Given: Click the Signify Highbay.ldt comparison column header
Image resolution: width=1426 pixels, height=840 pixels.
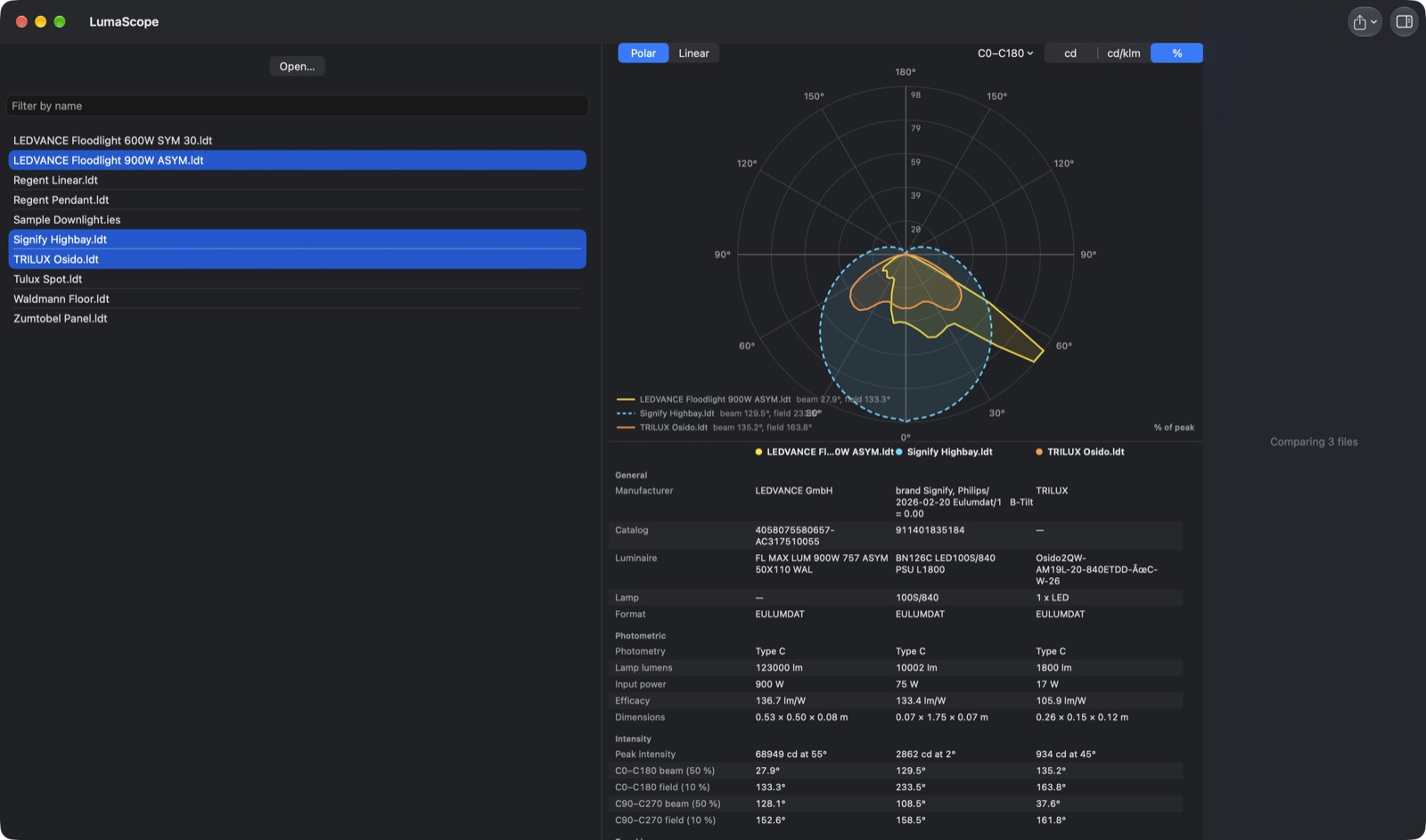Looking at the screenshot, I should click(x=949, y=452).
